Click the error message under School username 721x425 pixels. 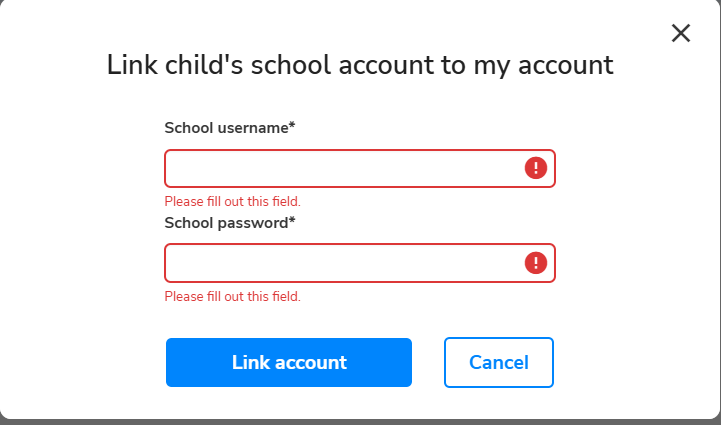pos(232,202)
